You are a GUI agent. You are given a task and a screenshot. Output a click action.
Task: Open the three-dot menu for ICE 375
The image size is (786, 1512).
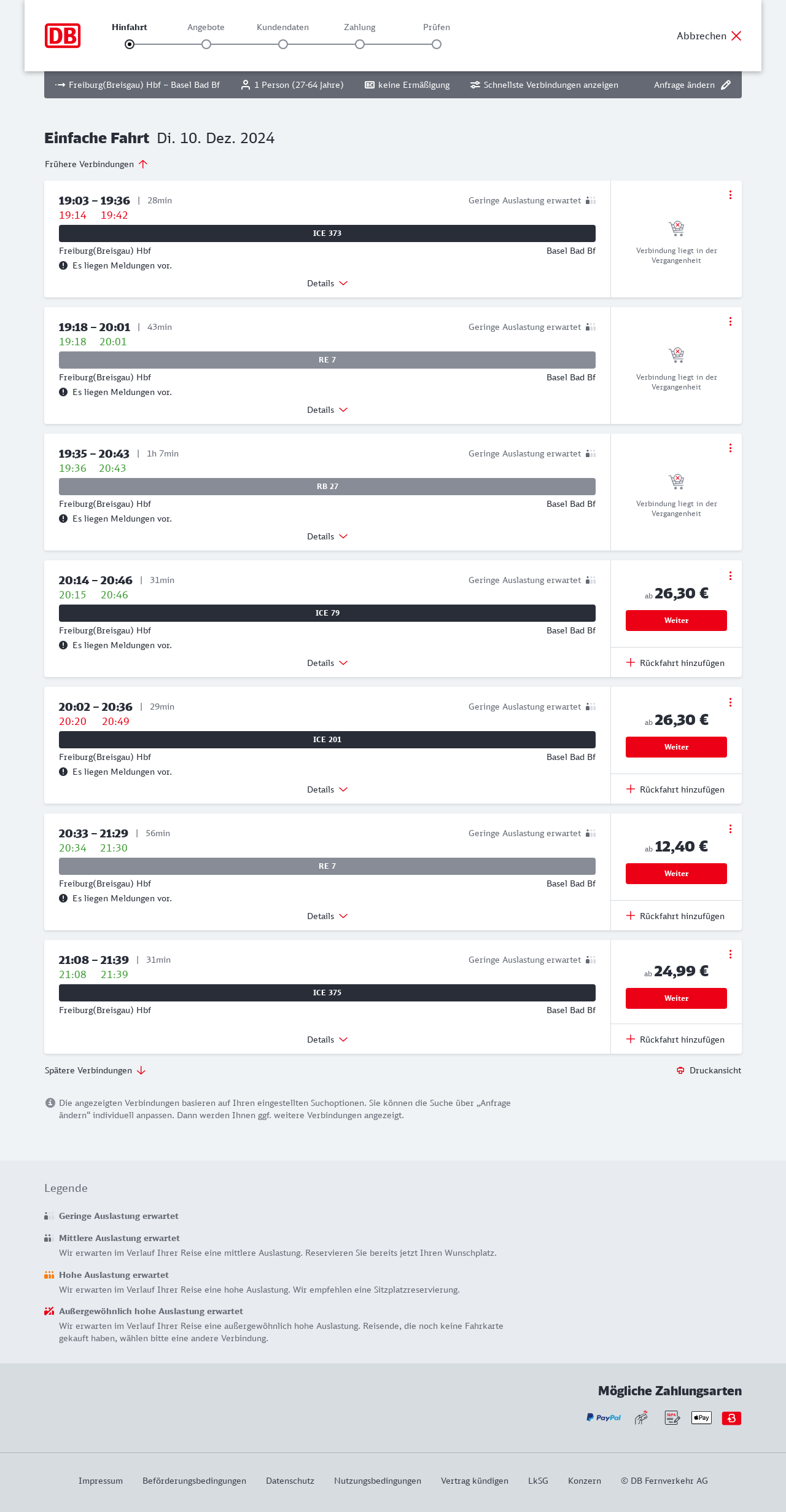(x=730, y=954)
